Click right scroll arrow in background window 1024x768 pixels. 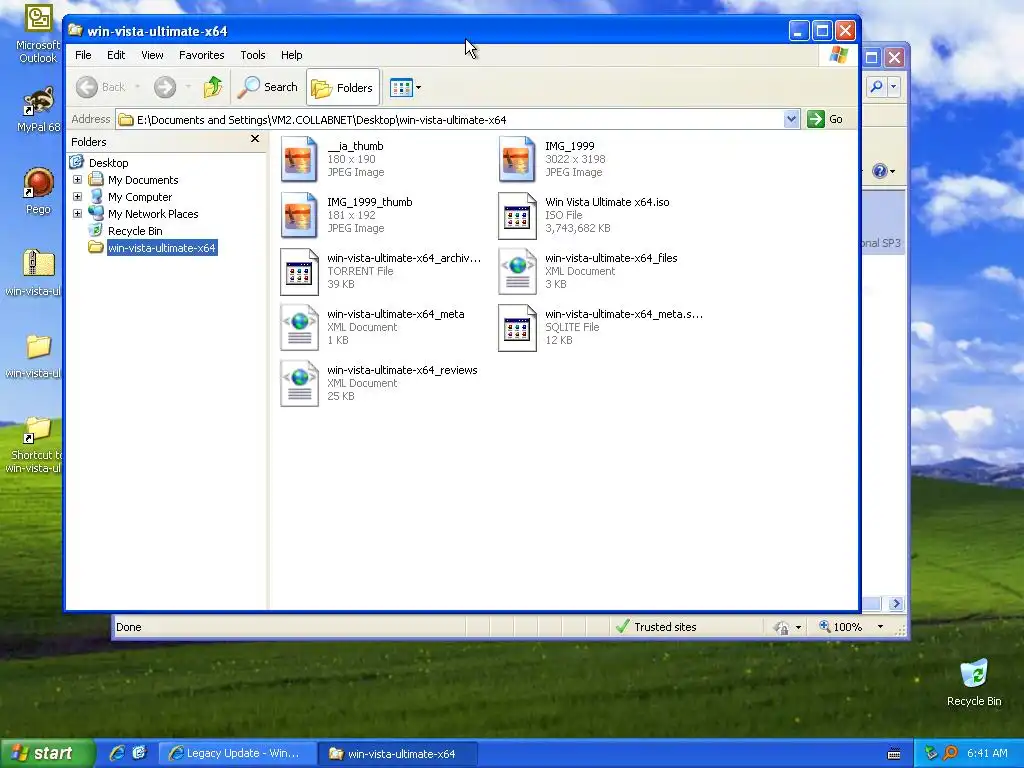pos(896,603)
